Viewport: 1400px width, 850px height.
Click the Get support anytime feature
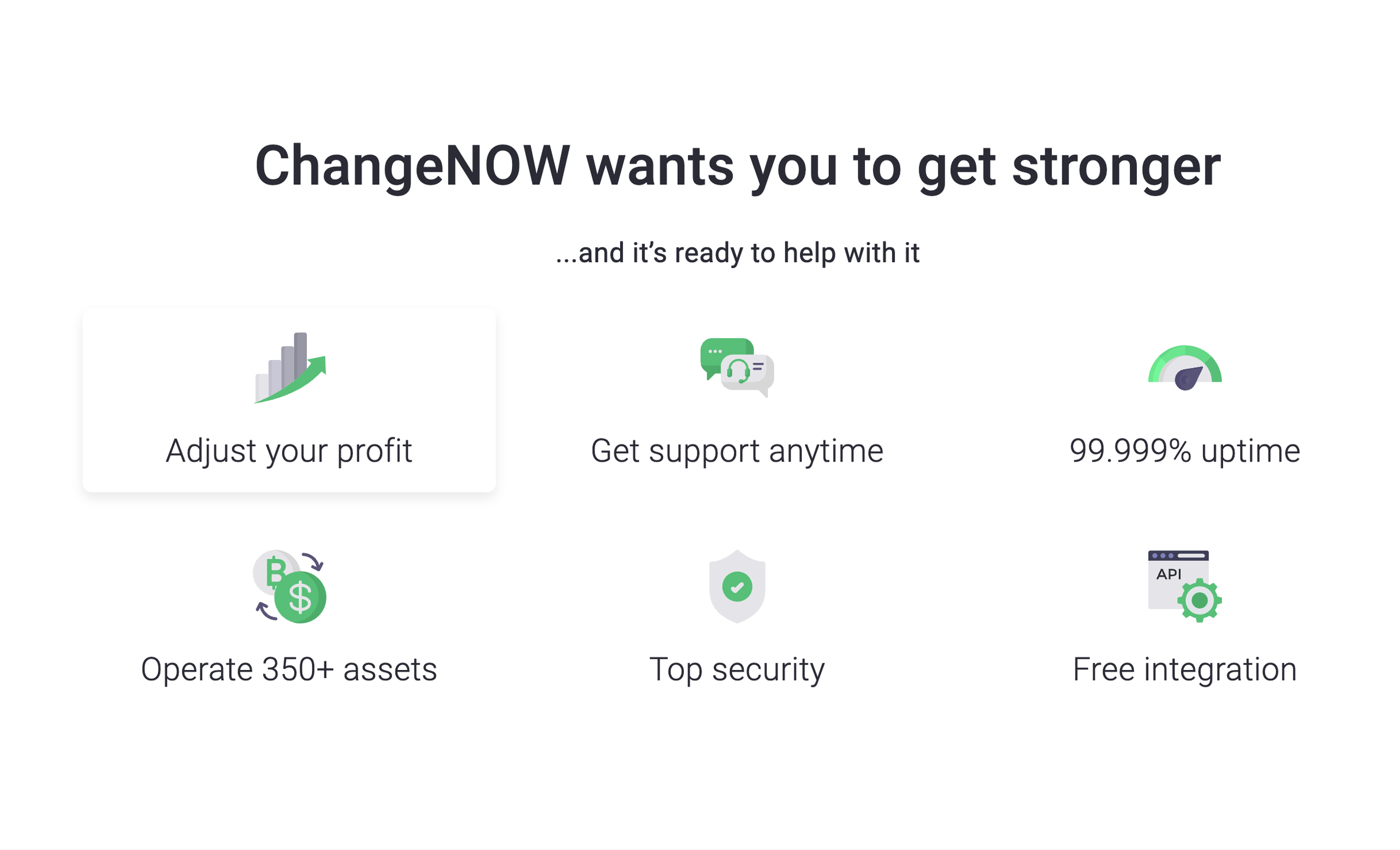[x=738, y=450]
